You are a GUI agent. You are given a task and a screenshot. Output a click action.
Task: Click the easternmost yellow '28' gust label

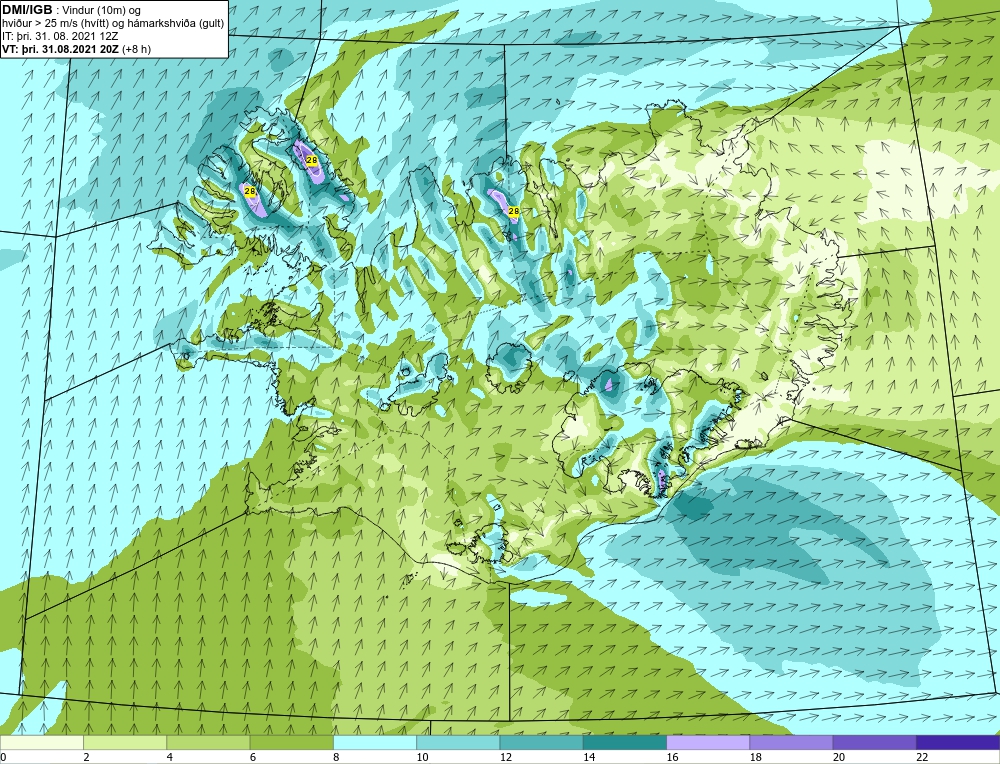513,210
